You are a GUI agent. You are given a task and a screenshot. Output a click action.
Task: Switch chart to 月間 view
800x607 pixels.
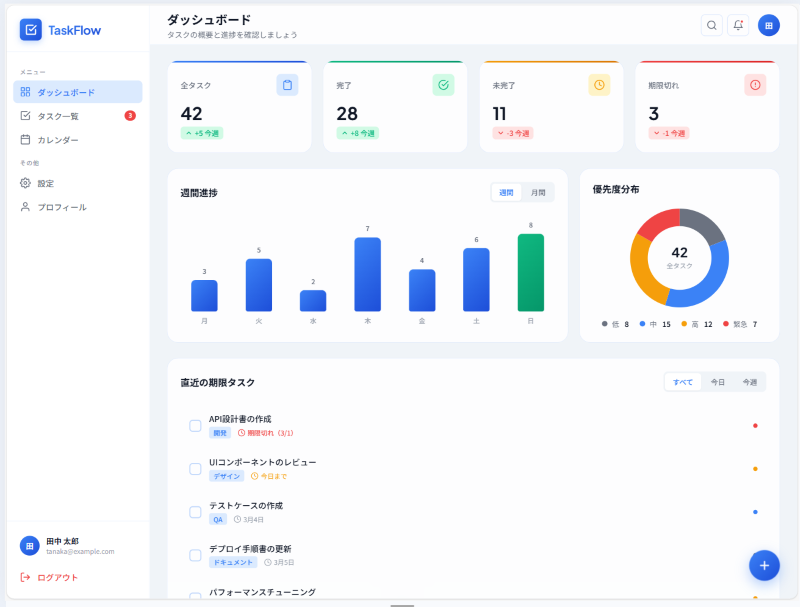click(x=538, y=192)
